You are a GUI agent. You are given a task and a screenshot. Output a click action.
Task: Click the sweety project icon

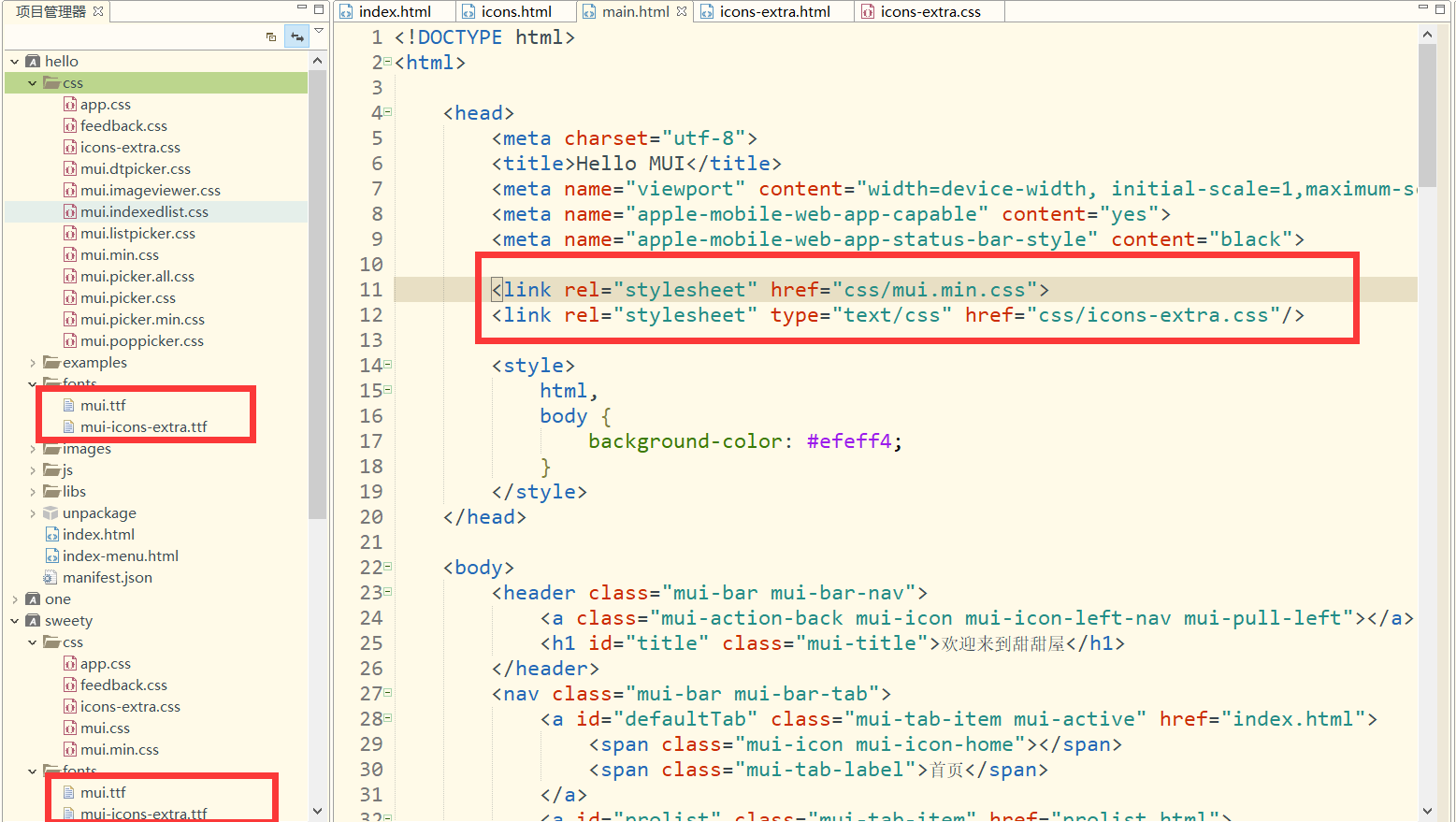click(x=33, y=621)
